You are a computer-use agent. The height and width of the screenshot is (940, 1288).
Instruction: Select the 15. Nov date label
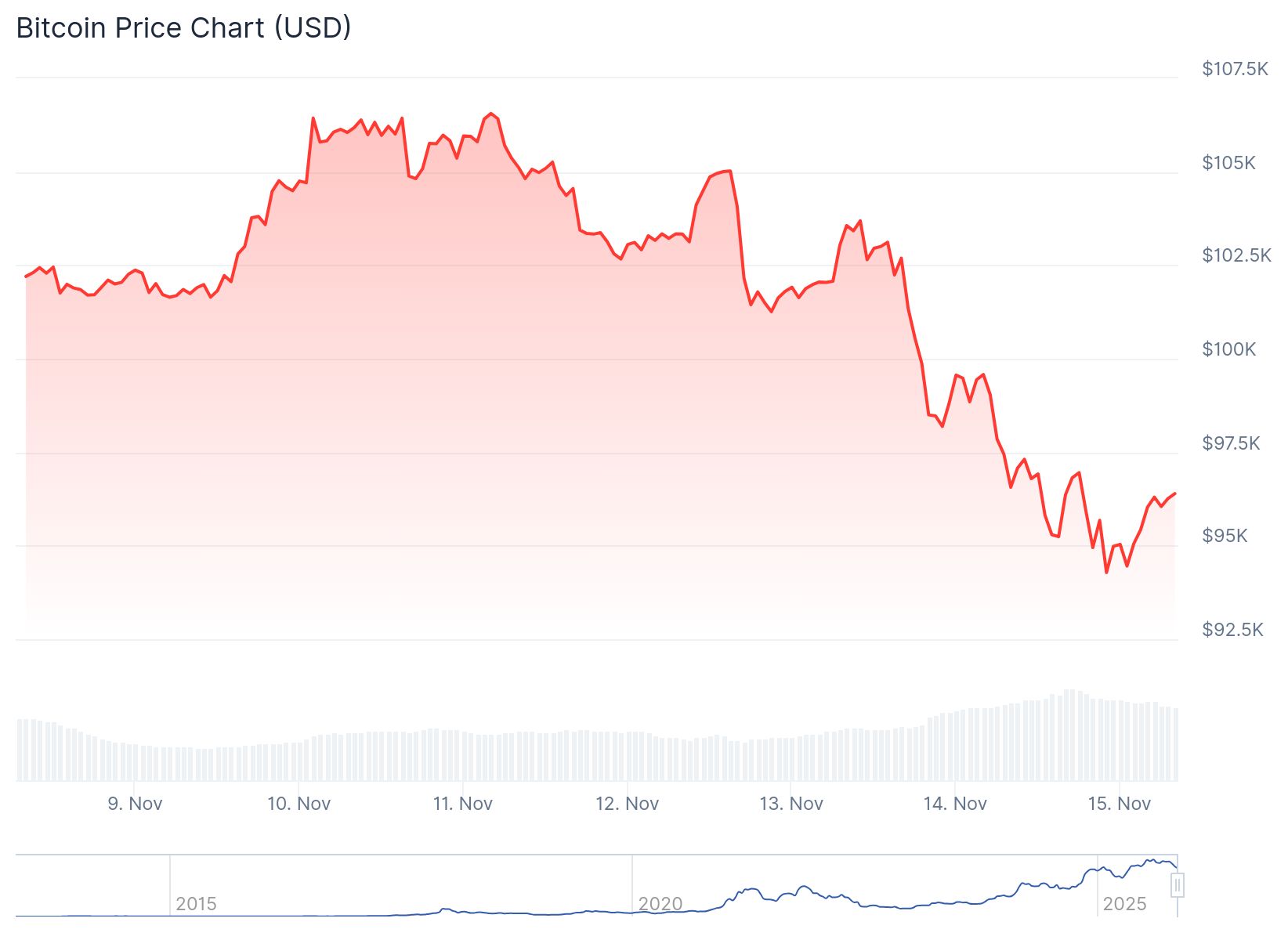click(1120, 804)
